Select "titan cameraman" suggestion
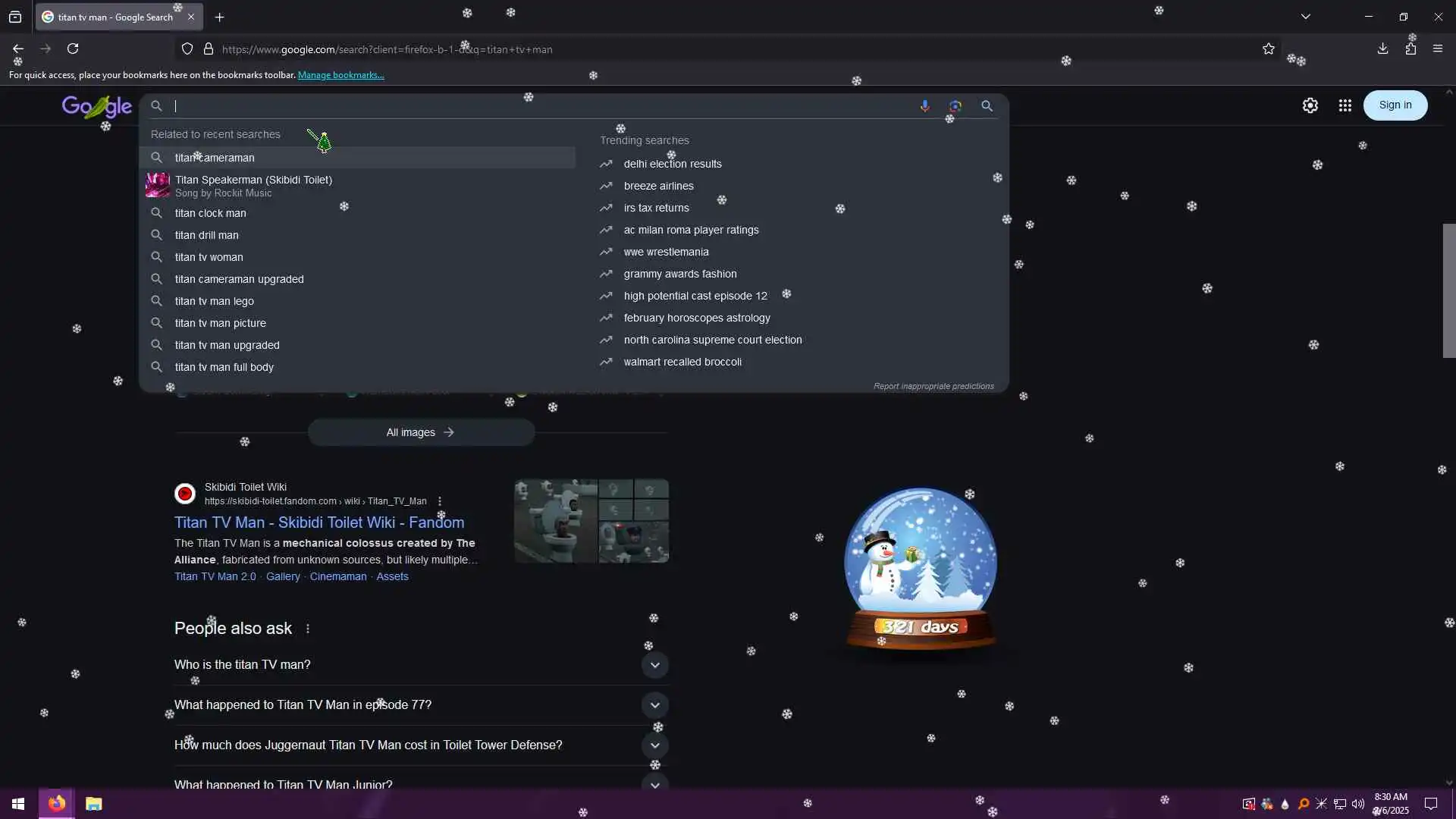The image size is (1456, 819). pyautogui.click(x=215, y=158)
